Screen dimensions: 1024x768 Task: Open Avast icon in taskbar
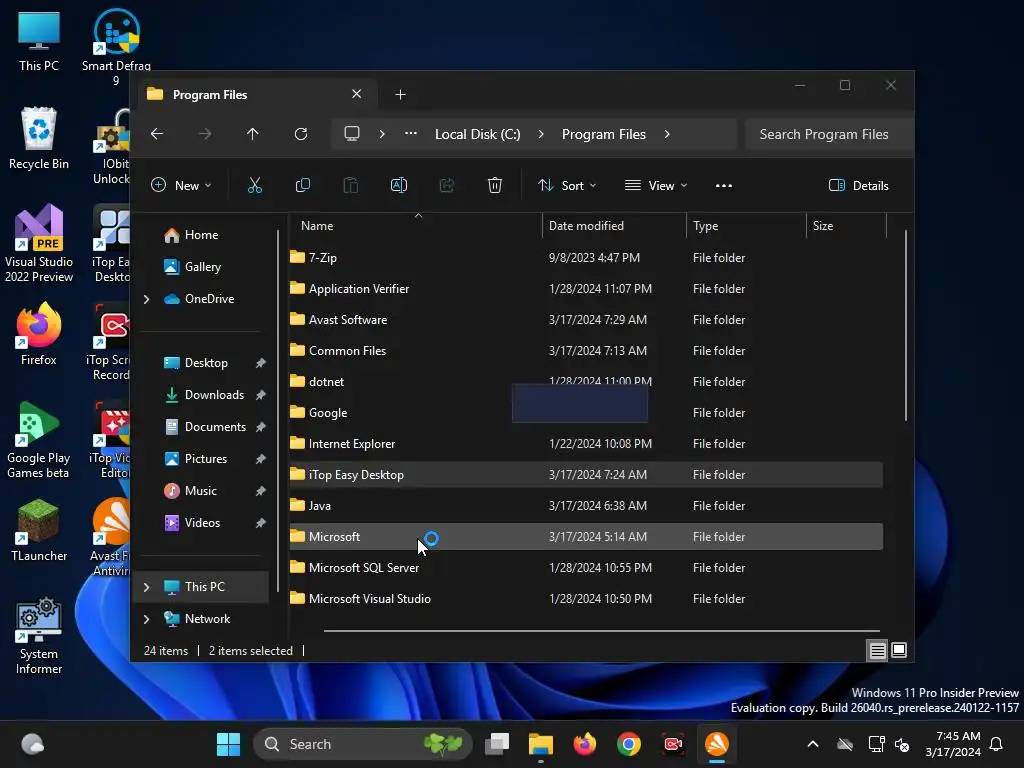coord(716,744)
